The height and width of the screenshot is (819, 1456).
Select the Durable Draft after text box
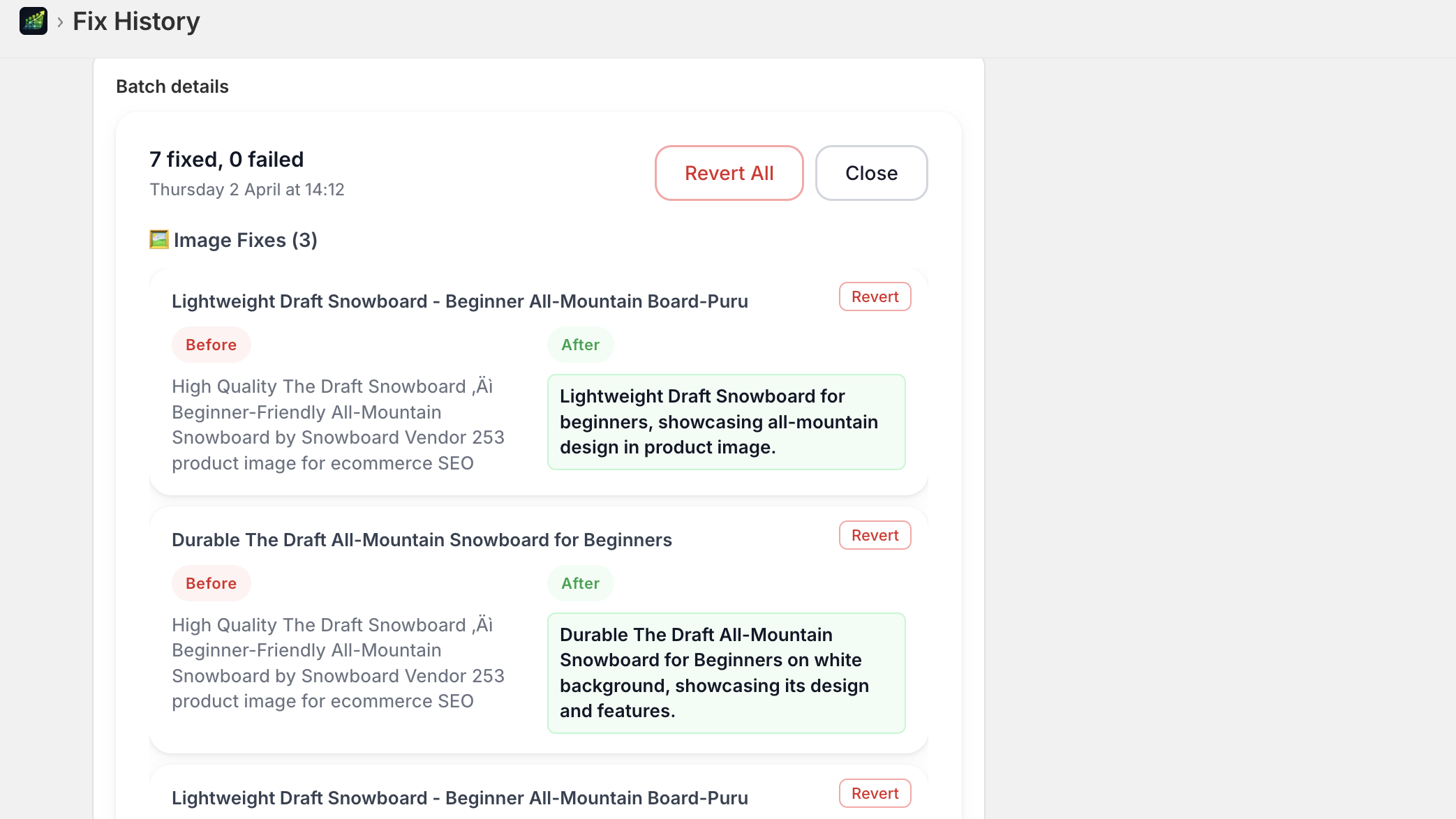tap(726, 673)
